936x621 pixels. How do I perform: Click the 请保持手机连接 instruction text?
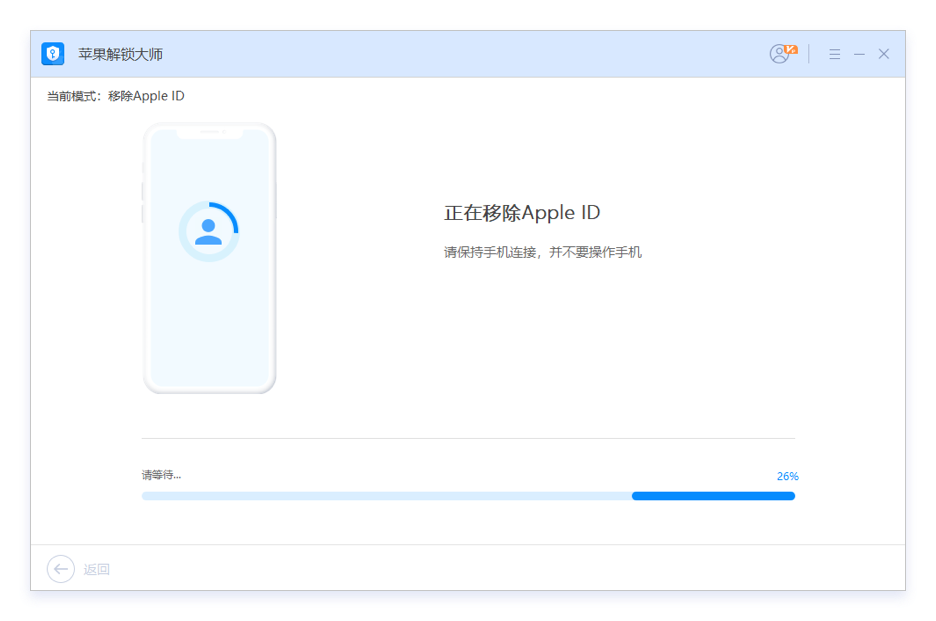pos(543,252)
